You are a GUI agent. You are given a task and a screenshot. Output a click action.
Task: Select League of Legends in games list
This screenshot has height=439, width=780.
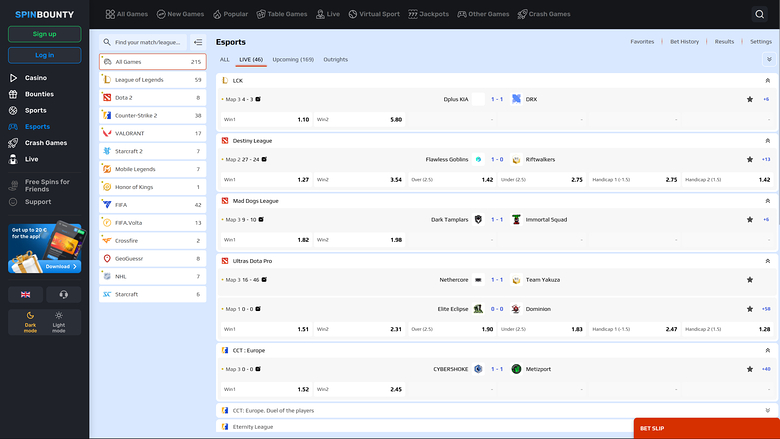pyautogui.click(x=153, y=80)
